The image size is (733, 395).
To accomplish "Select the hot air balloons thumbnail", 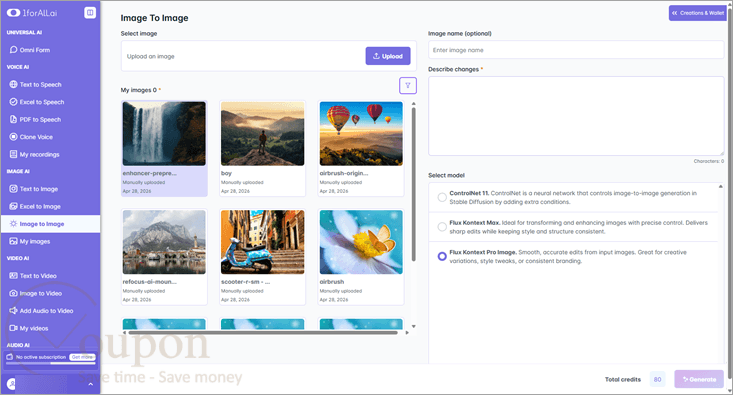I will point(361,134).
